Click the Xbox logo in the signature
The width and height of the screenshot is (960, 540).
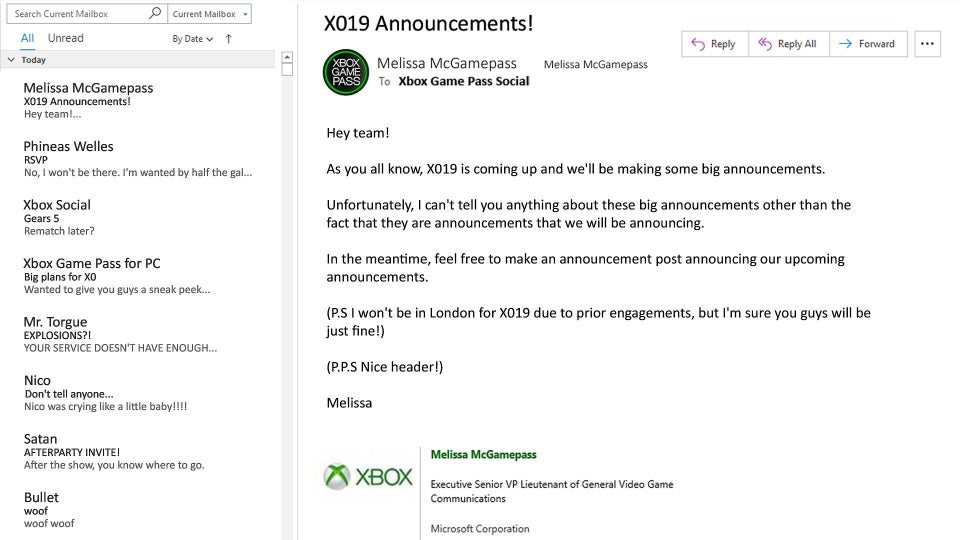coord(368,477)
